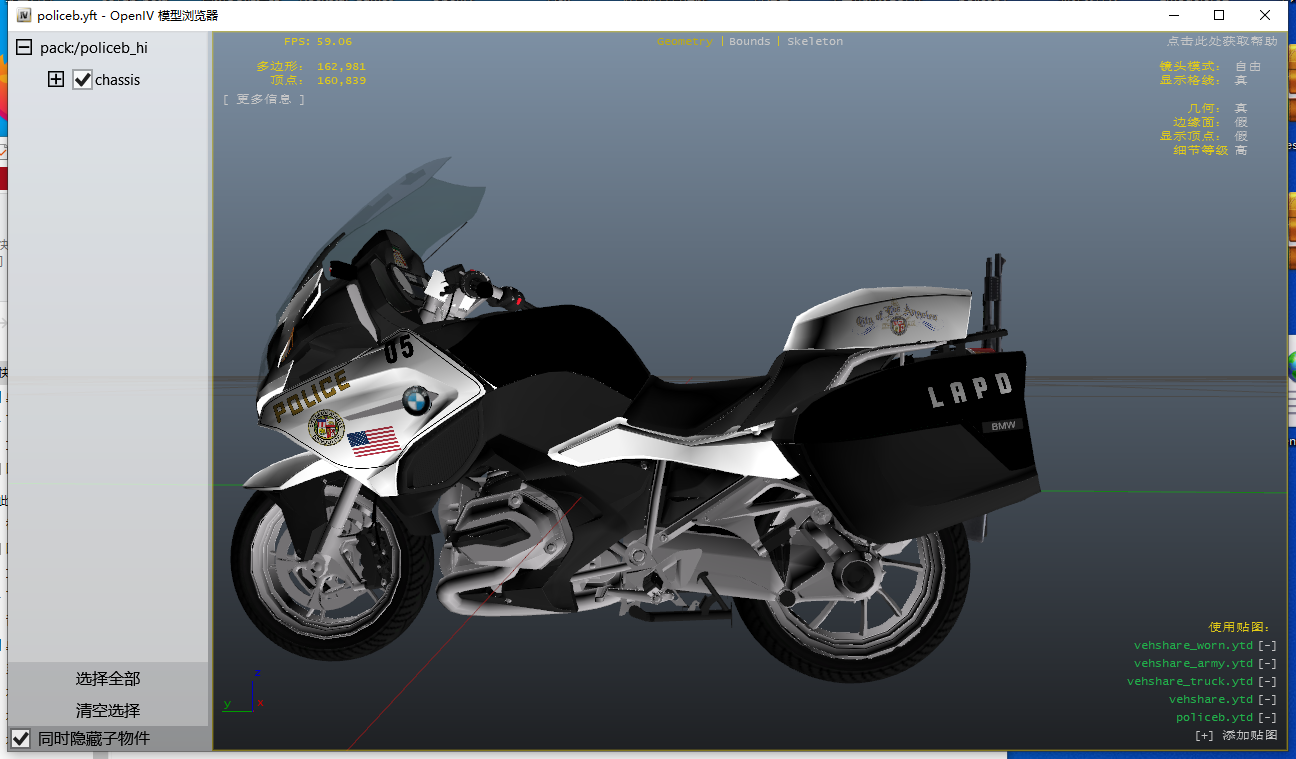Viewport: 1296px width, 759px height.
Task: Maximize the OpenIV model viewer window
Action: tap(1219, 15)
